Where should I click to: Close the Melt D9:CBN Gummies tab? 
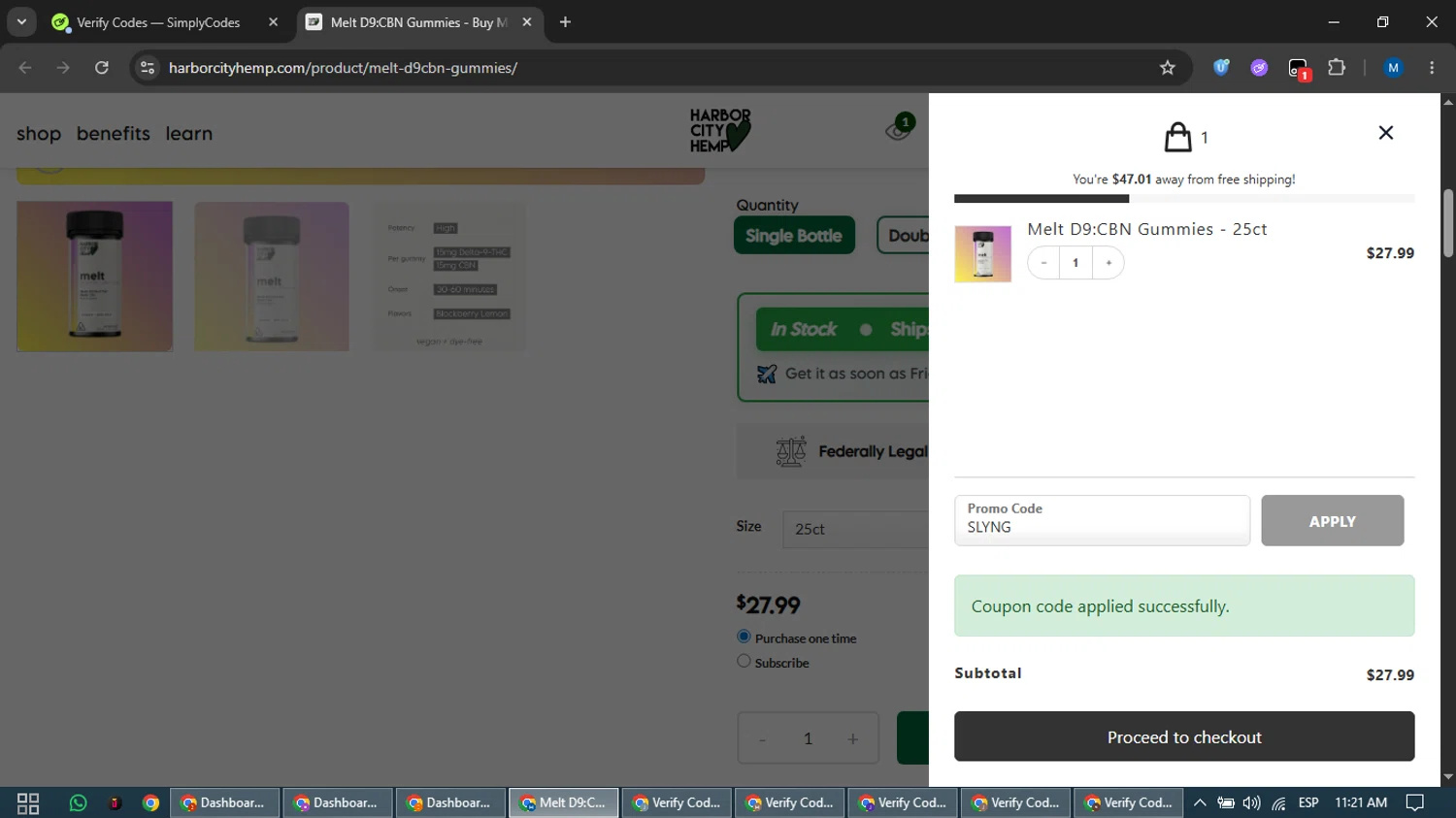pyautogui.click(x=527, y=22)
